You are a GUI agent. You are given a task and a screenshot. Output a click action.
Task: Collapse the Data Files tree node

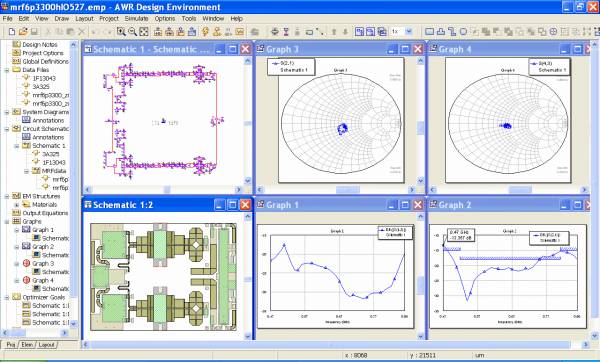(x=7, y=70)
